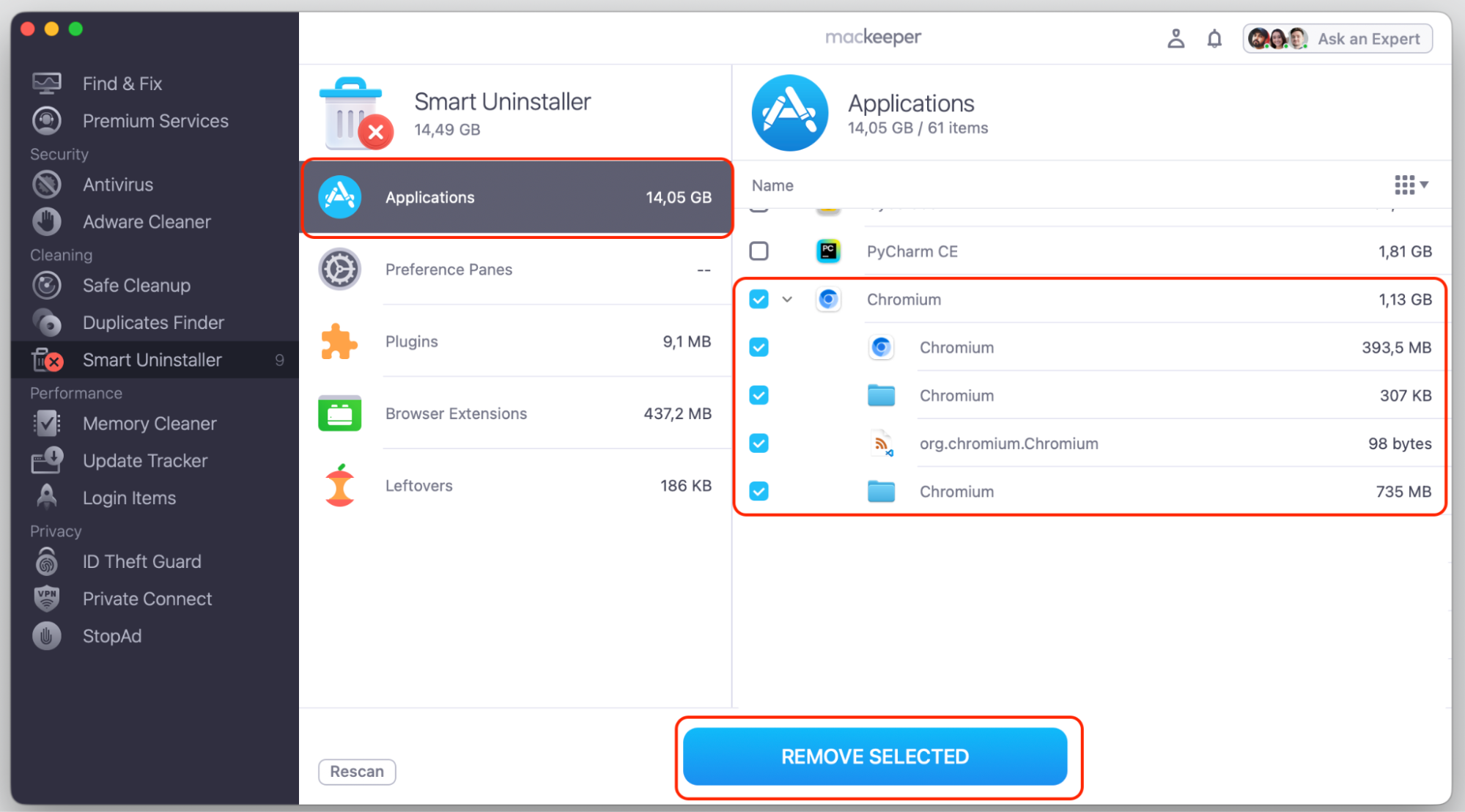The width and height of the screenshot is (1465, 812).
Task: Click Ask an Expert button
Action: pyautogui.click(x=1337, y=38)
